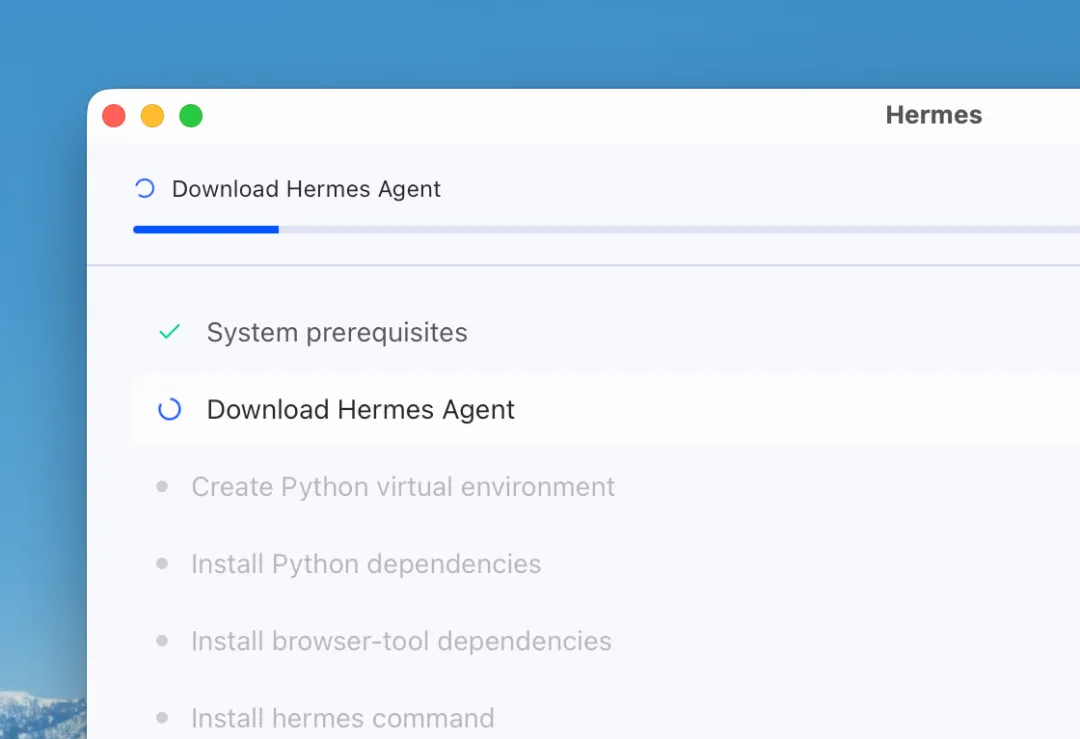Viewport: 1080px width, 739px height.
Task: Select the highlighted Download Hermes Agent step row
Action: tap(606, 409)
